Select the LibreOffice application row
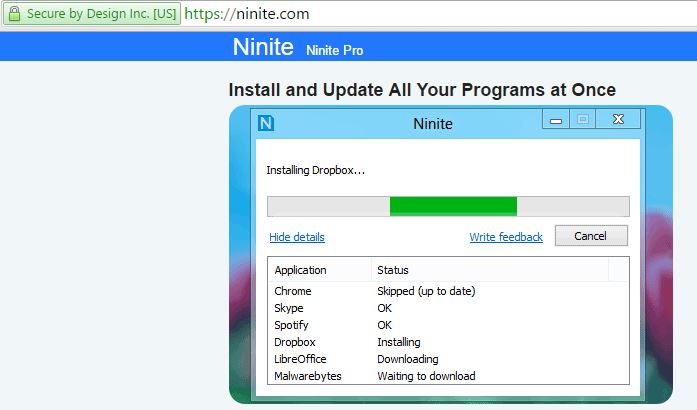The image size is (697, 410). tap(448, 359)
